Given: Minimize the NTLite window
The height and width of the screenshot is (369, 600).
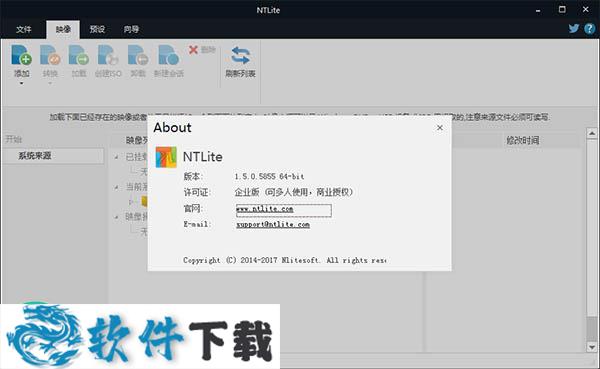Looking at the screenshot, I should (538, 10).
